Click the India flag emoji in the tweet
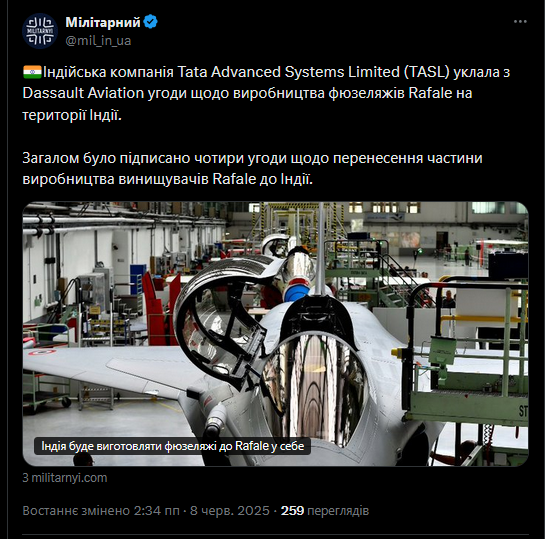545x539 pixels. pos(32,72)
